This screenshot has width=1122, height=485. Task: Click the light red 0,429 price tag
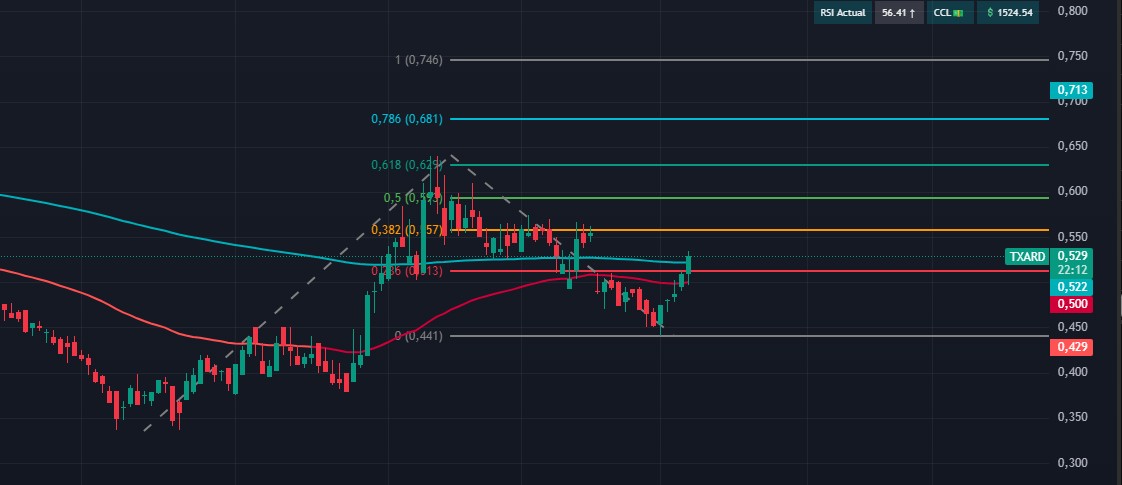click(x=1070, y=347)
